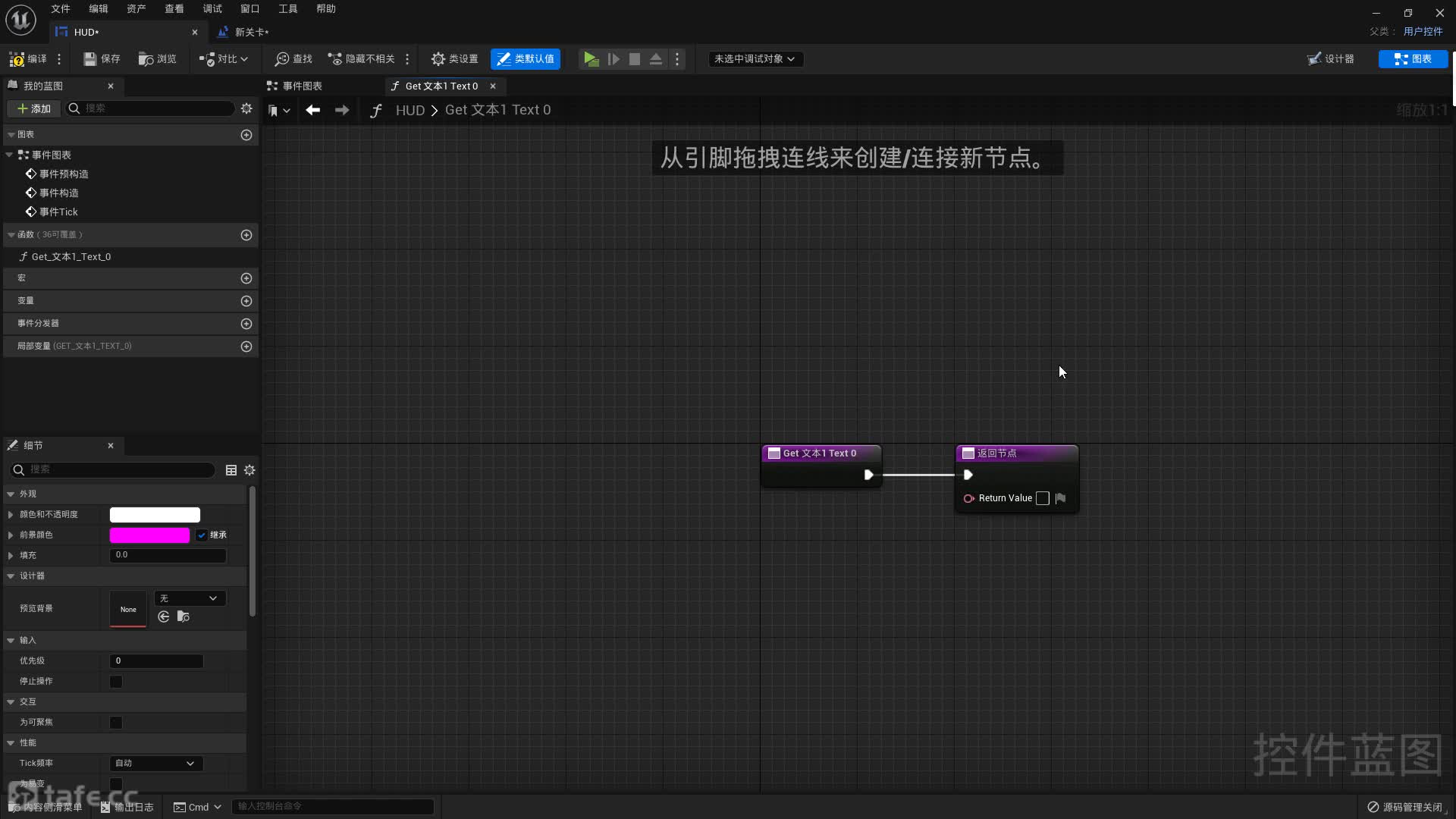Switch to the 事件图表 graph tab
Viewport: 1456px width, 819px height.
click(295, 86)
